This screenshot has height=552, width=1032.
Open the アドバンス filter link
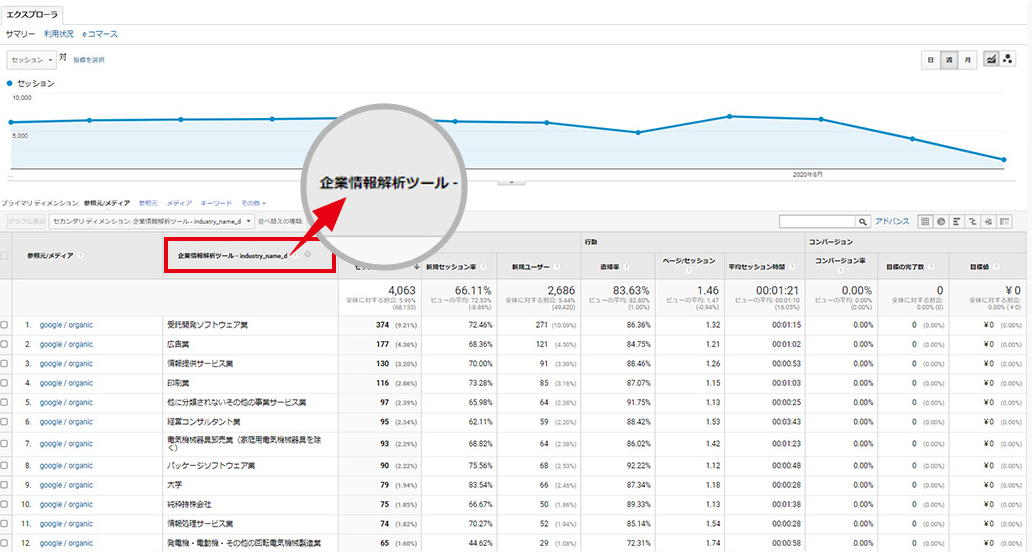click(892, 222)
